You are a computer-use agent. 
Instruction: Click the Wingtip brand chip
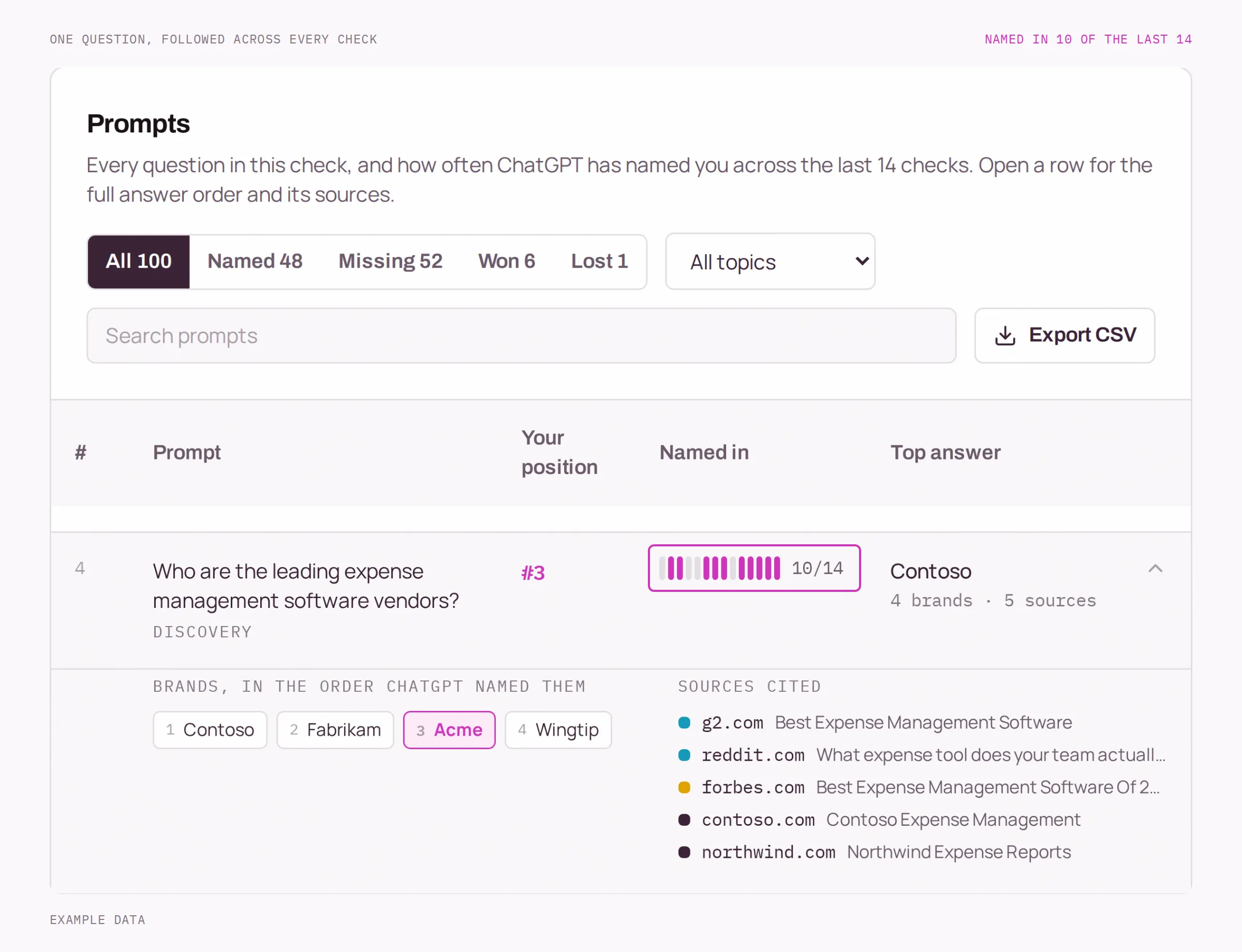tap(558, 730)
